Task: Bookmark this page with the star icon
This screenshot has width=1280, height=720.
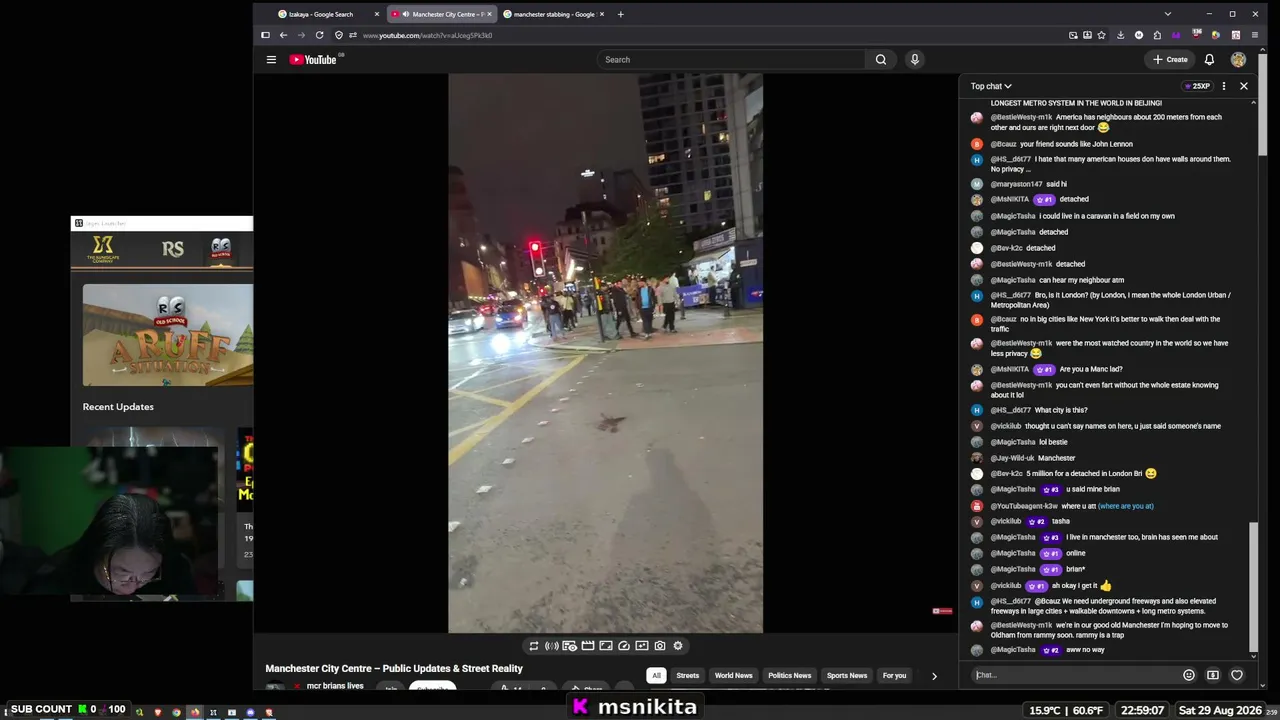Action: [1101, 35]
